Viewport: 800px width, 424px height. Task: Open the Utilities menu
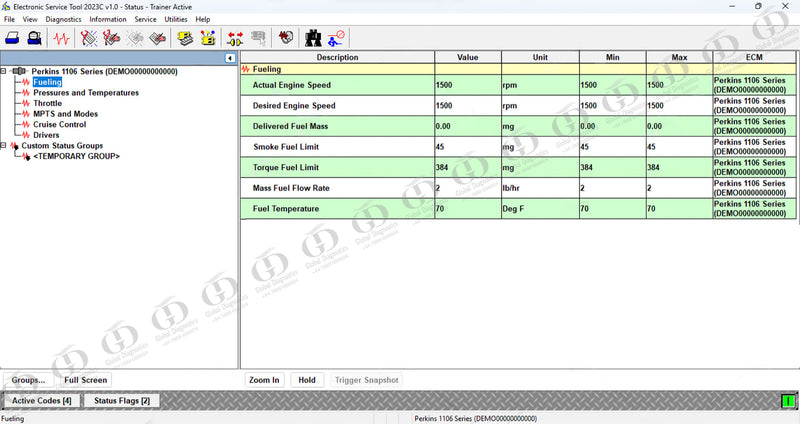point(176,19)
